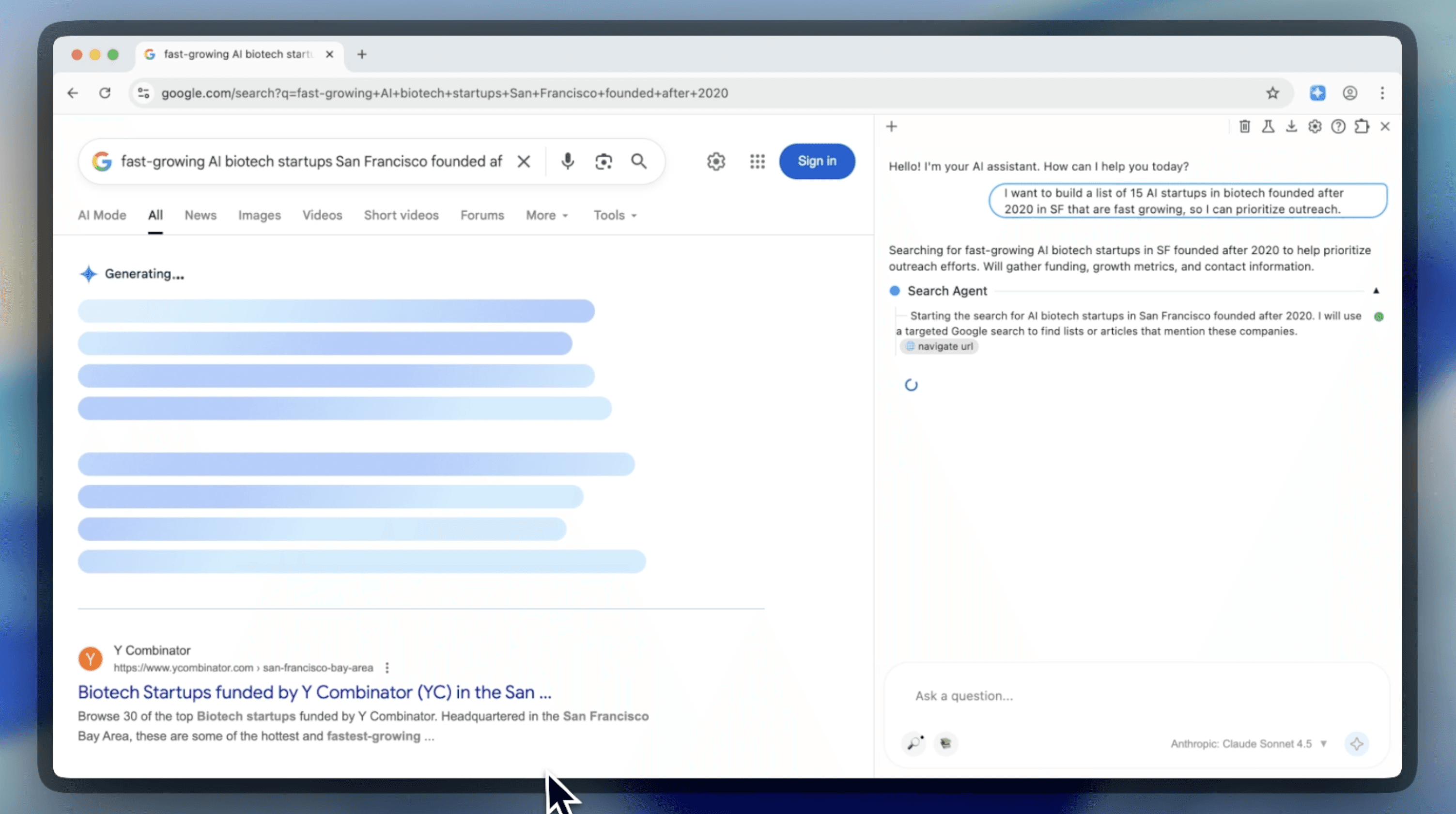The width and height of the screenshot is (1456, 814).
Task: Click the Y Combinator site logo
Action: coord(90,659)
